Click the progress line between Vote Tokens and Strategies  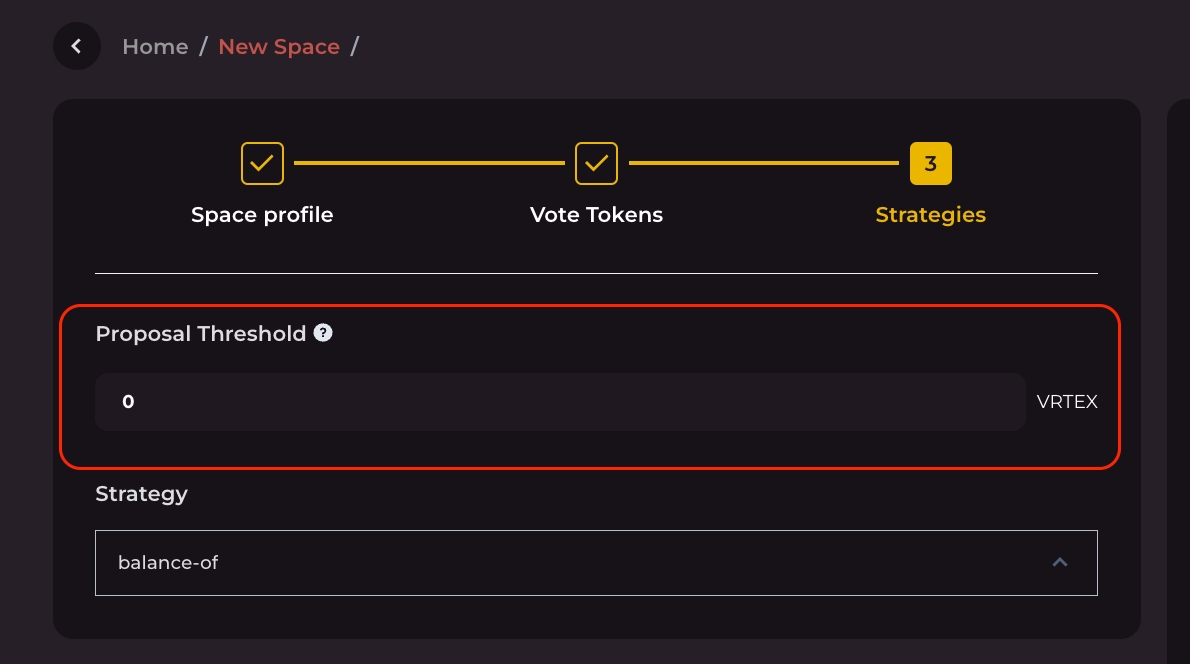coord(763,163)
